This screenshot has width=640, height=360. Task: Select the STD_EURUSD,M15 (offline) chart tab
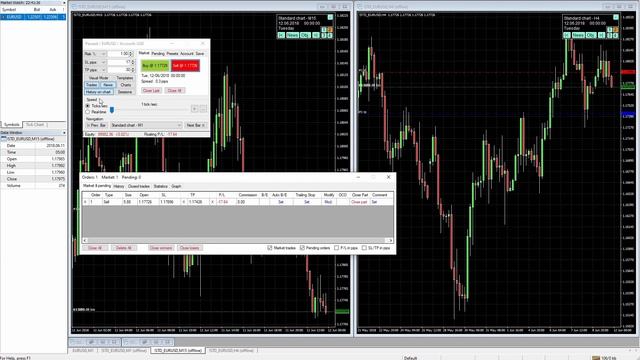coord(178,351)
